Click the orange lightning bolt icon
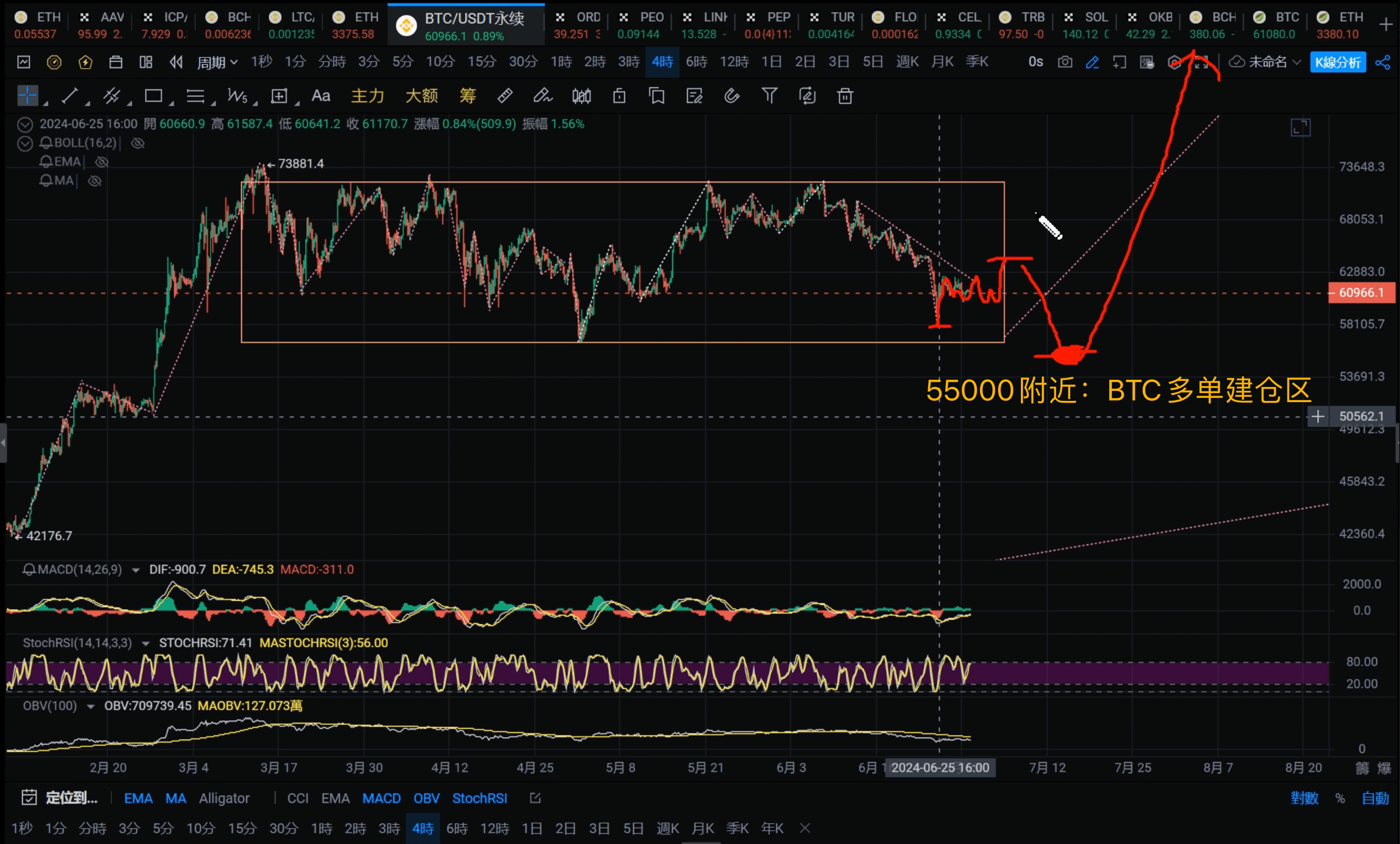 coord(85,61)
